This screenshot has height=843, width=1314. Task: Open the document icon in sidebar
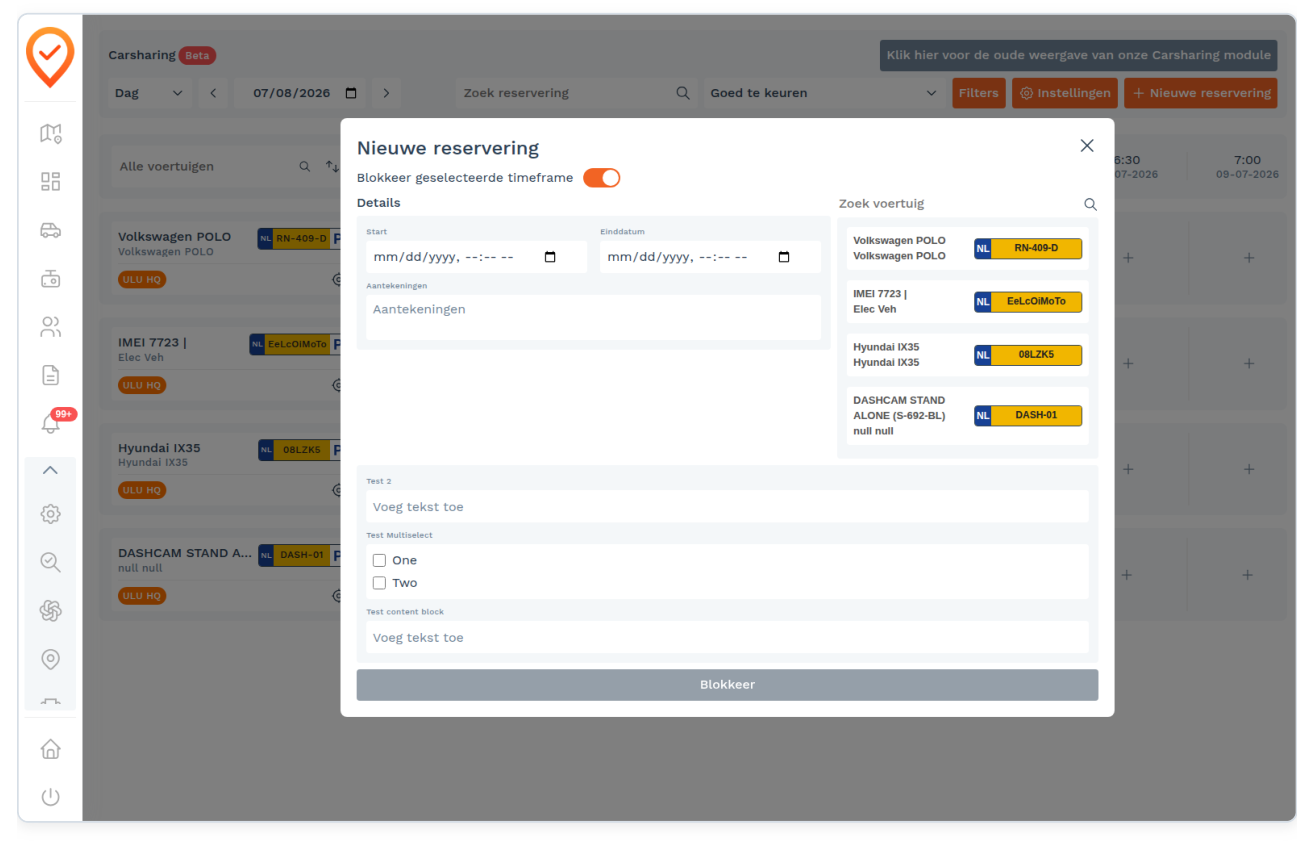pos(50,375)
